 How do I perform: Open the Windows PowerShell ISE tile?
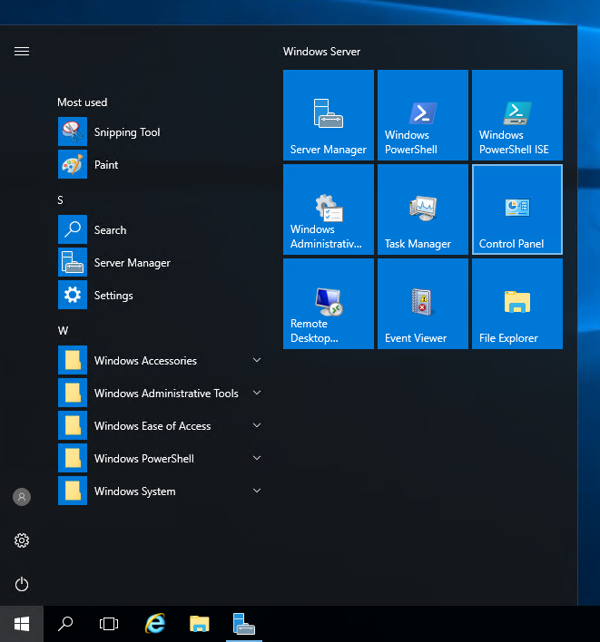point(517,115)
